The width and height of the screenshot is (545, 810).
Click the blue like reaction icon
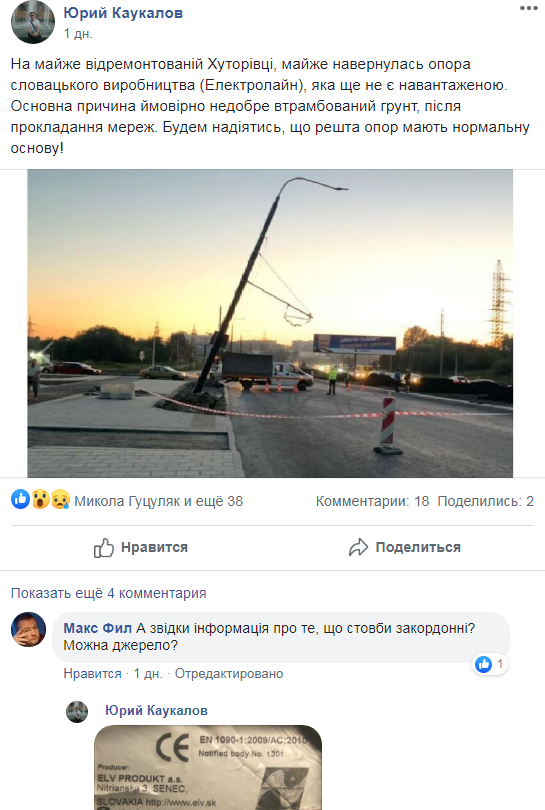21,499
